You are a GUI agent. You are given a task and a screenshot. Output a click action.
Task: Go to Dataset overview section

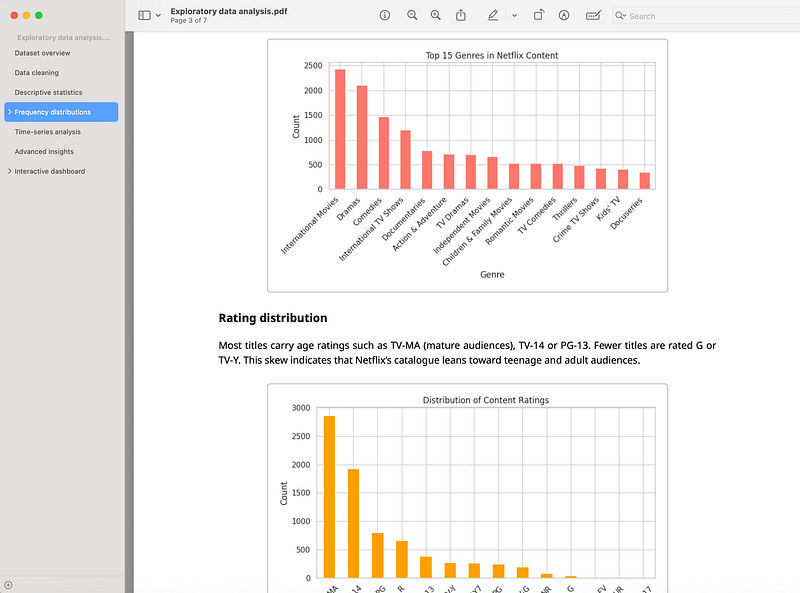tap(42, 53)
